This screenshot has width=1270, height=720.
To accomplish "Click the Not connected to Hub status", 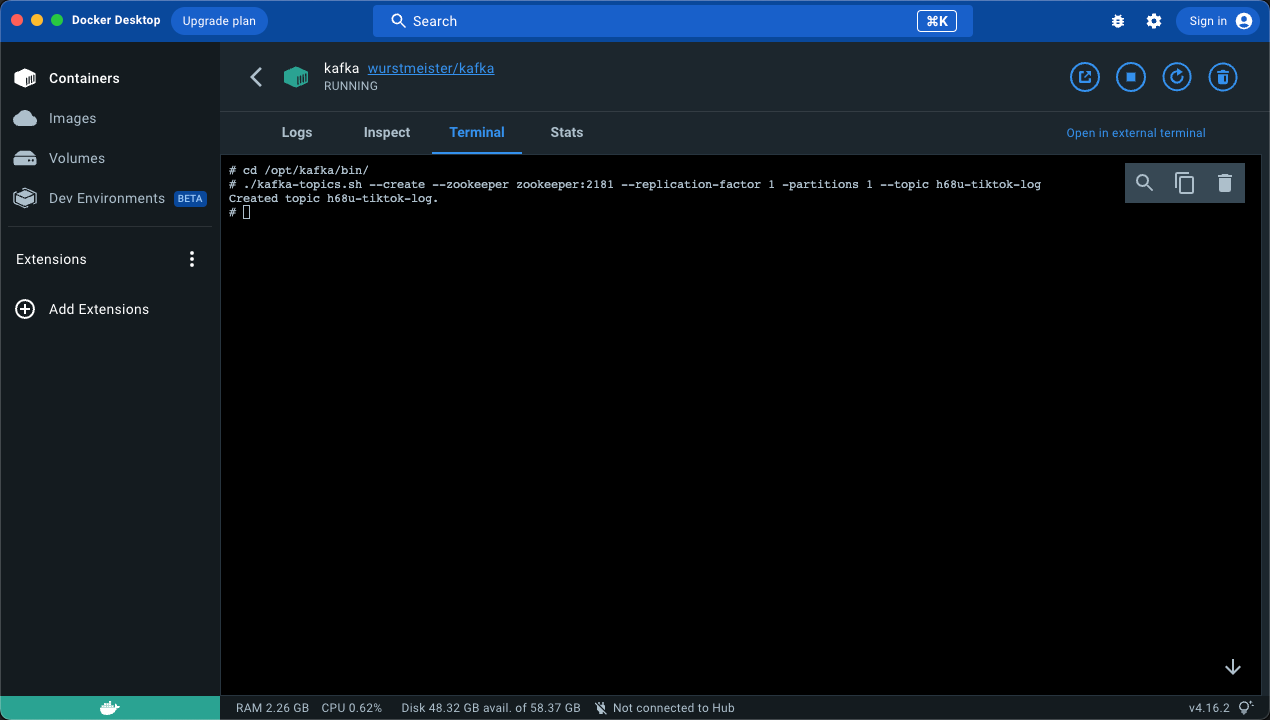I will point(664,708).
